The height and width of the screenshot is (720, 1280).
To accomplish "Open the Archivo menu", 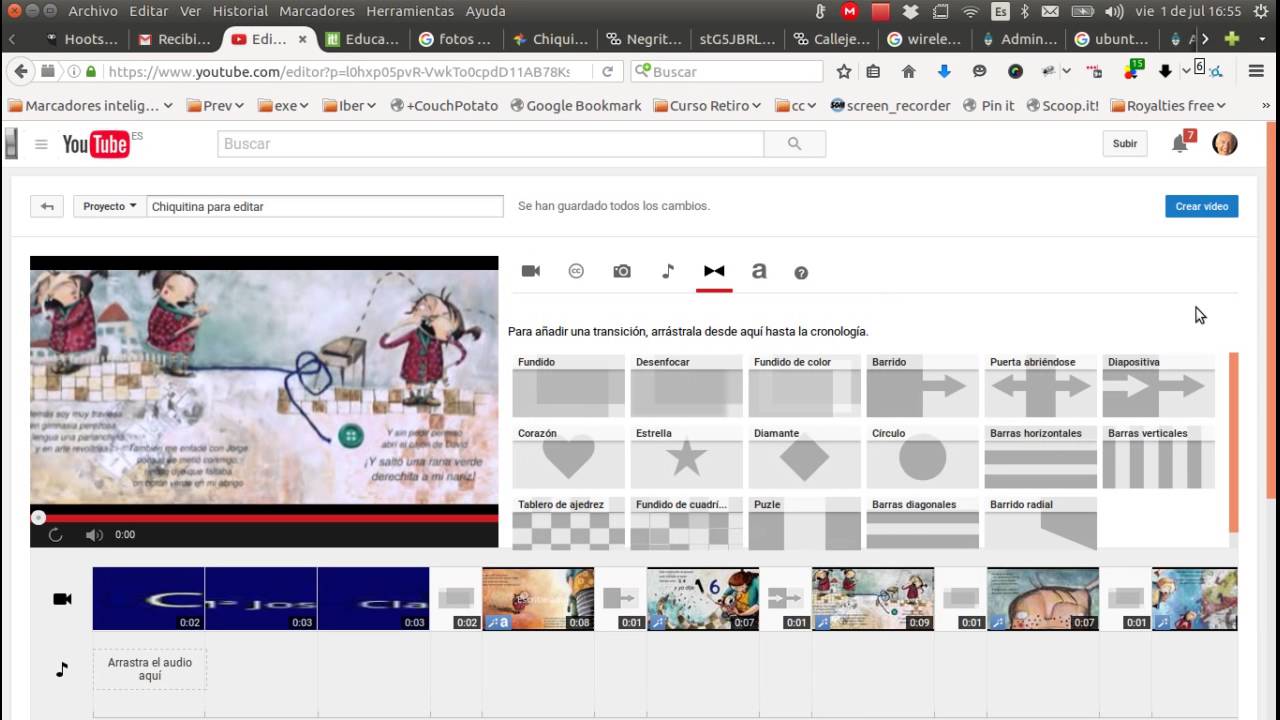I will (x=93, y=11).
